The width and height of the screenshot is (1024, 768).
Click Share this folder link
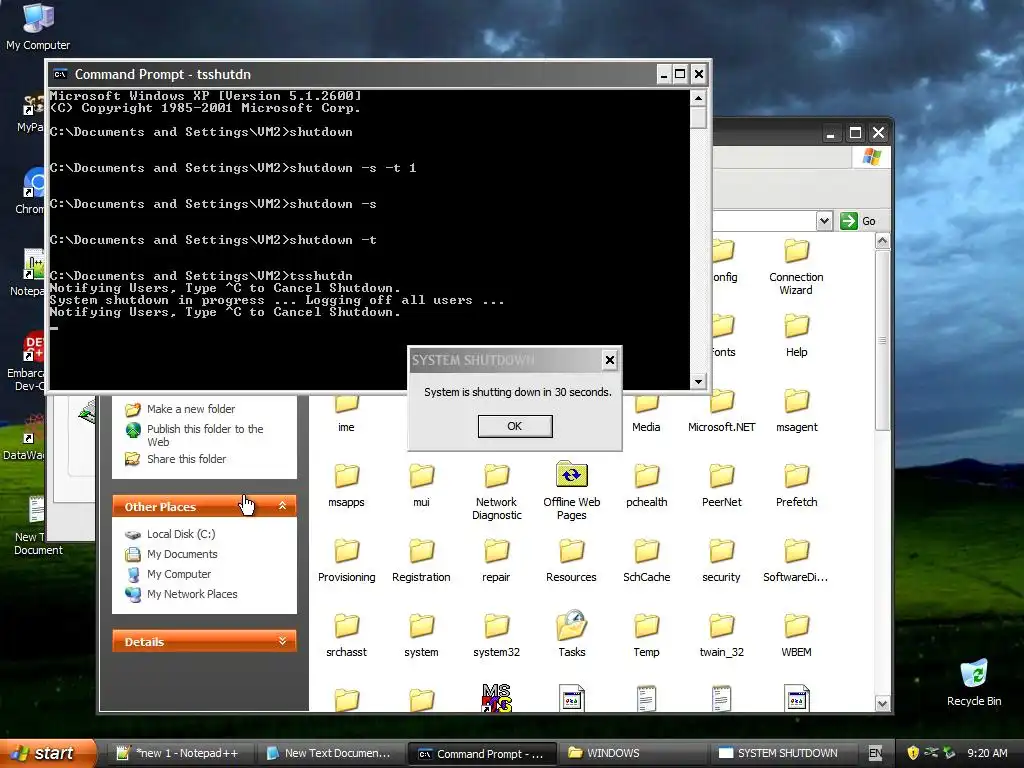click(186, 459)
